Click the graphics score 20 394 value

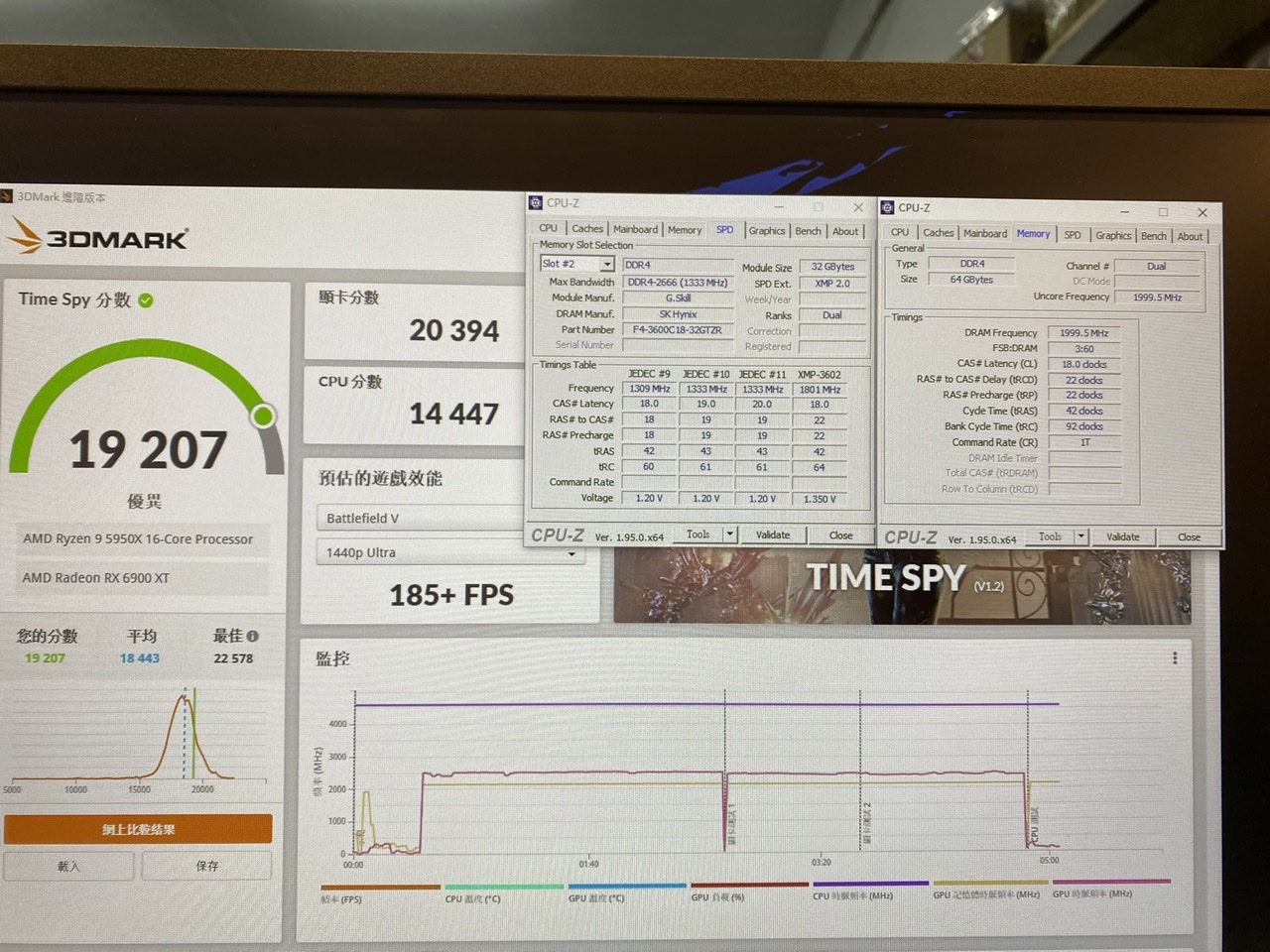[x=454, y=330]
